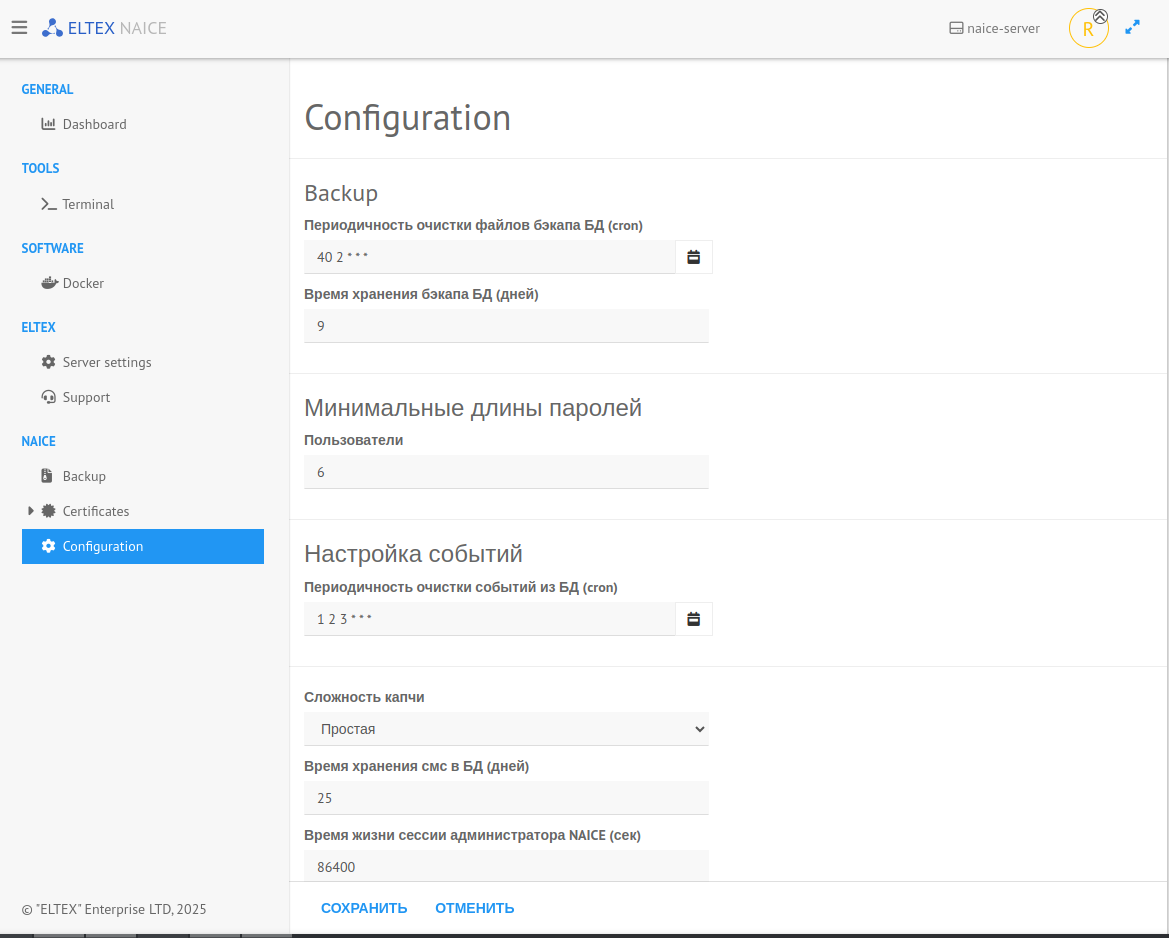Open calendar picker for backup cleanup cron
Viewport: 1169px width, 938px height.
(x=694, y=257)
